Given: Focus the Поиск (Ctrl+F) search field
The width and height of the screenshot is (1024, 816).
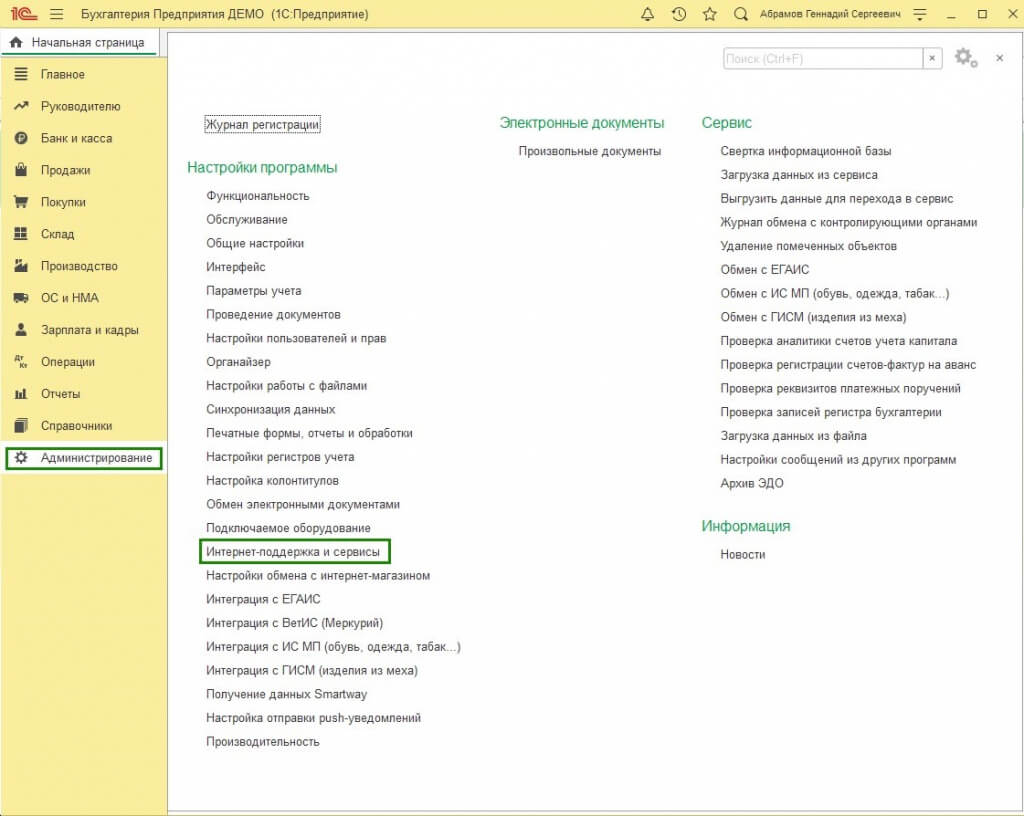Looking at the screenshot, I should click(823, 58).
